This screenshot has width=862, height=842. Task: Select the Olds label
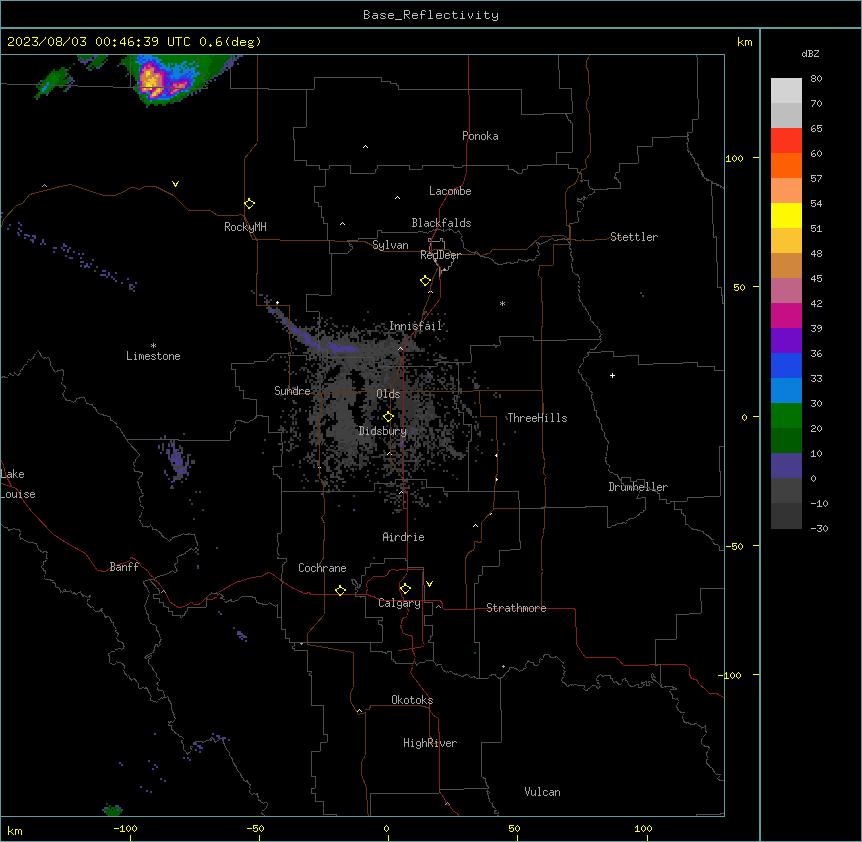tap(388, 394)
